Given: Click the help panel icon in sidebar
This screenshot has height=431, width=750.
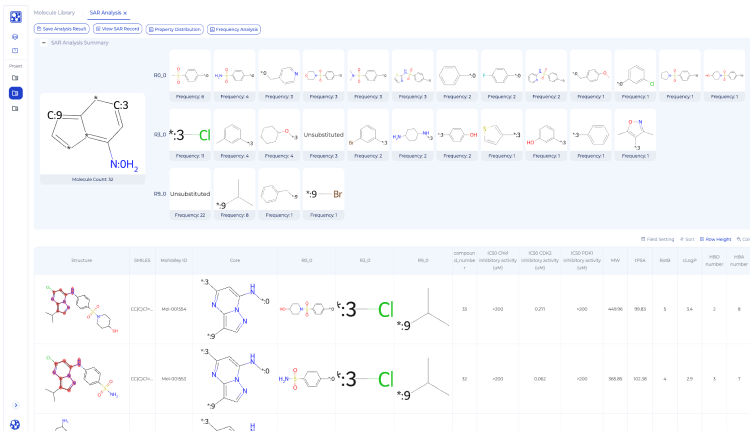Looking at the screenshot, I should point(15,51).
